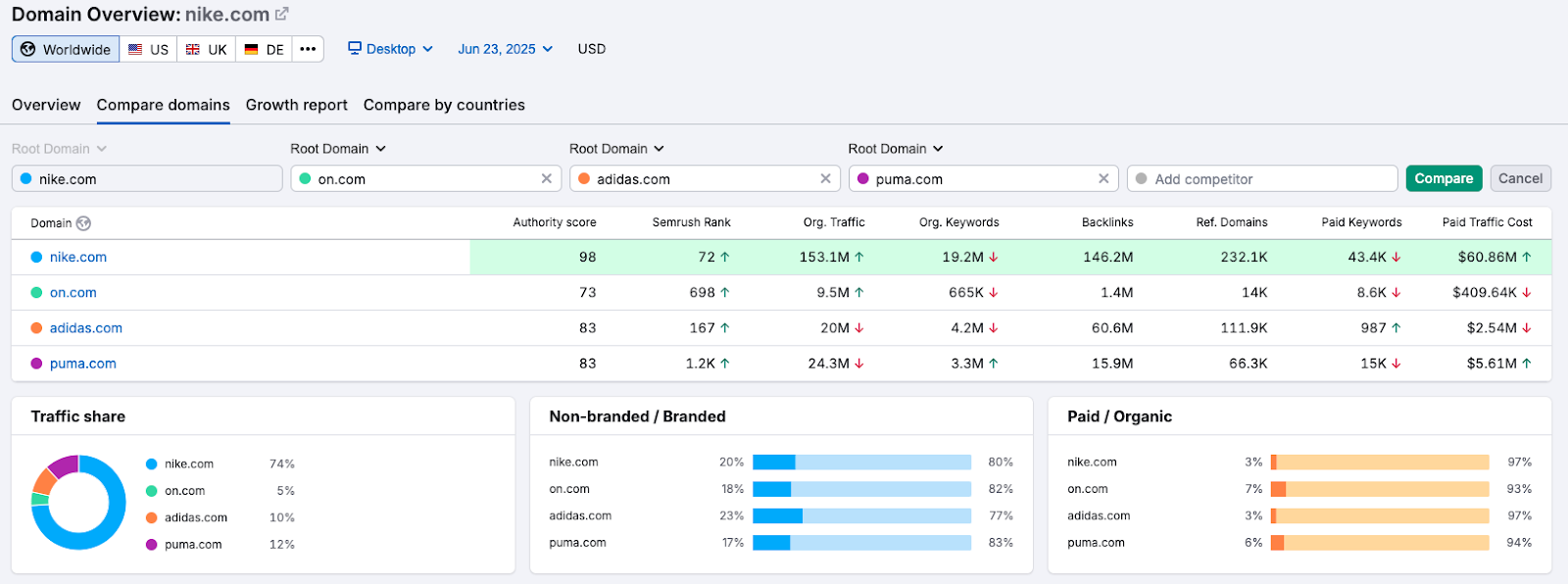Switch to UK flag database
The image size is (1568, 584).
[x=207, y=49]
